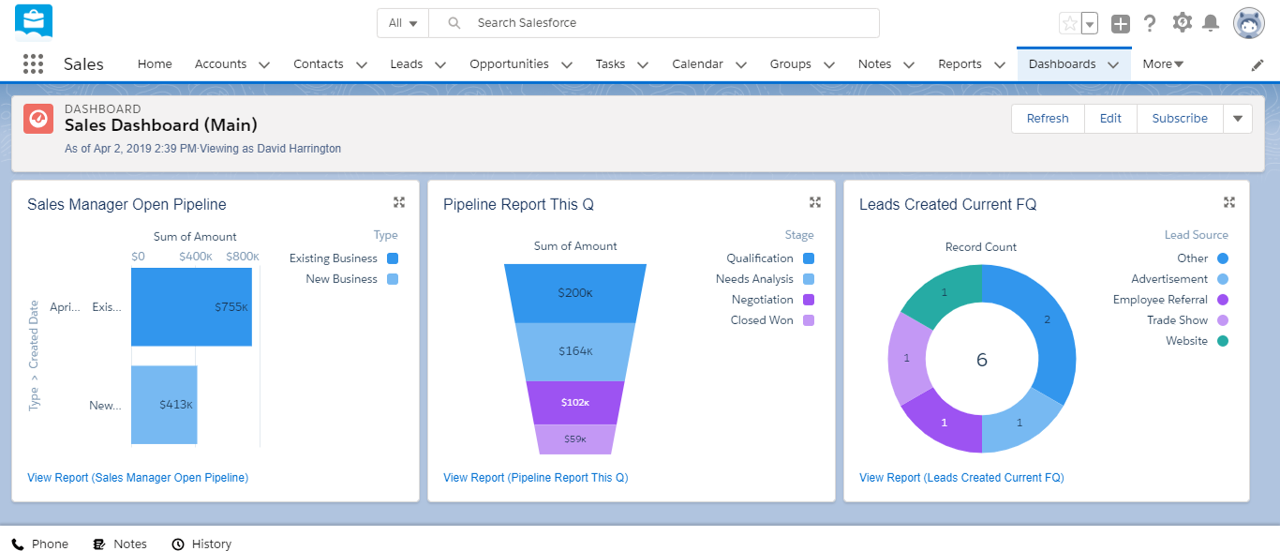The image size is (1280, 554).
Task: Open the Calendar tab dropdown chevron
Action: pyautogui.click(x=740, y=64)
